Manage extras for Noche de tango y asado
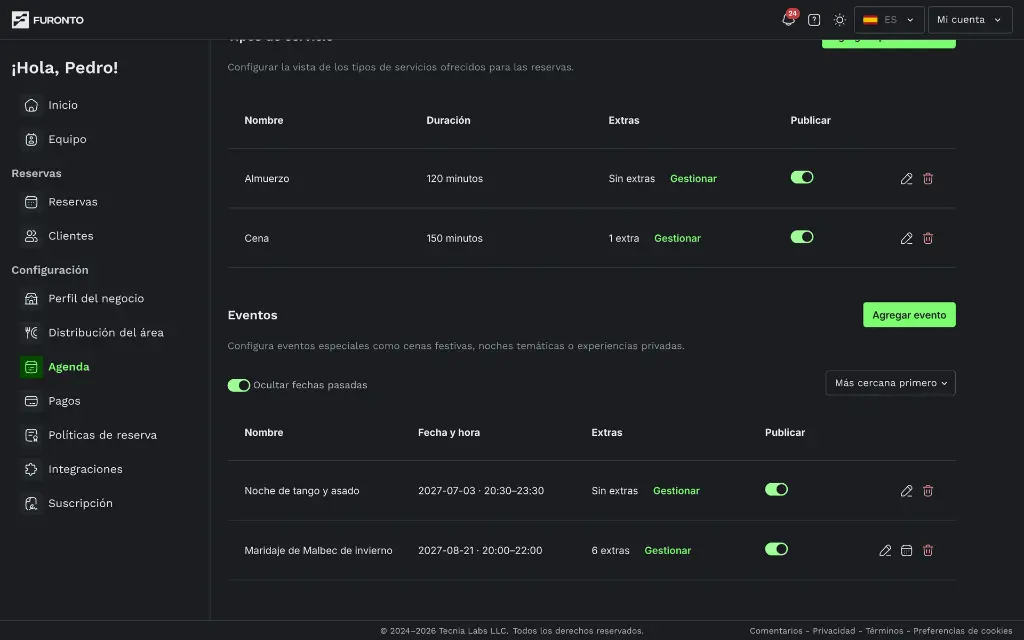The width and height of the screenshot is (1024, 640). pyautogui.click(x=676, y=490)
